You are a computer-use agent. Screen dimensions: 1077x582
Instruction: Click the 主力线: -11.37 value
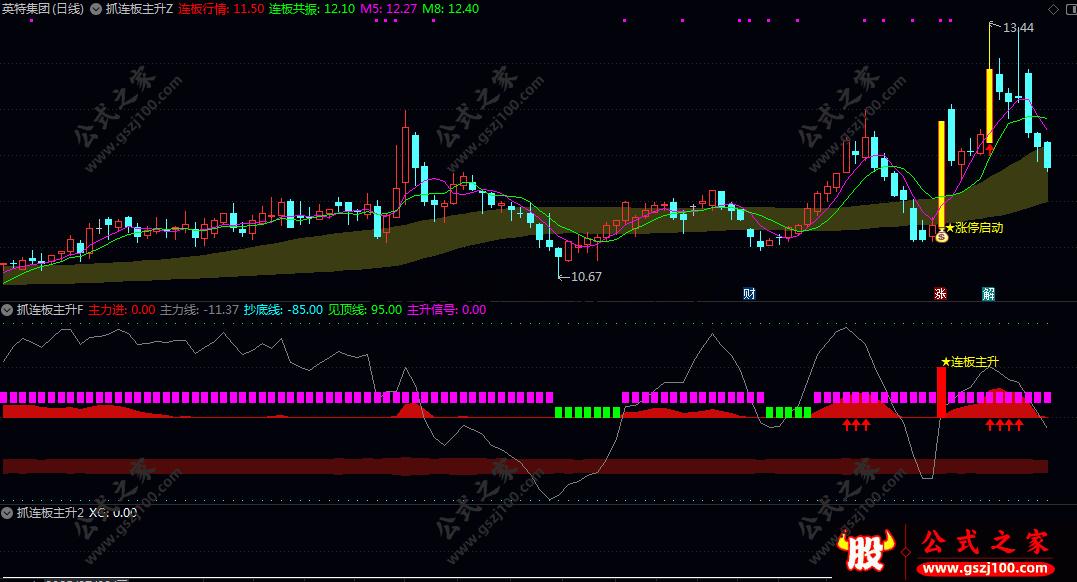tap(199, 310)
